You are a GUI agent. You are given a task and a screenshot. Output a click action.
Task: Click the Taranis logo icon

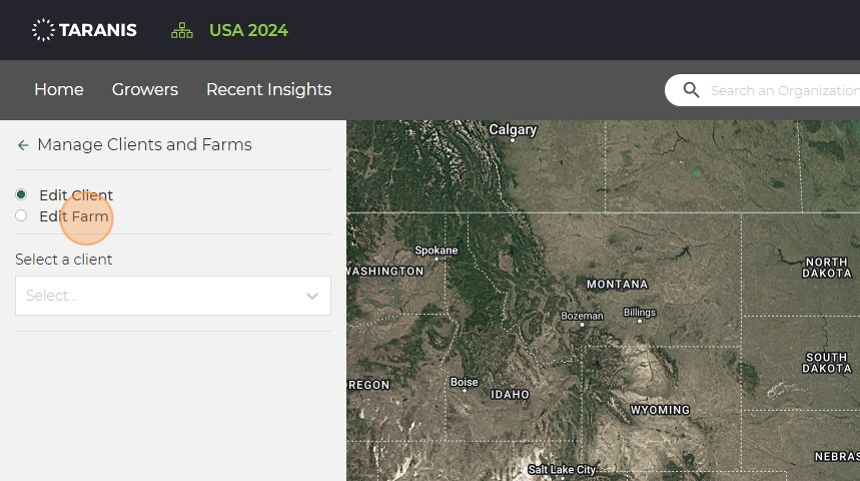click(43, 30)
